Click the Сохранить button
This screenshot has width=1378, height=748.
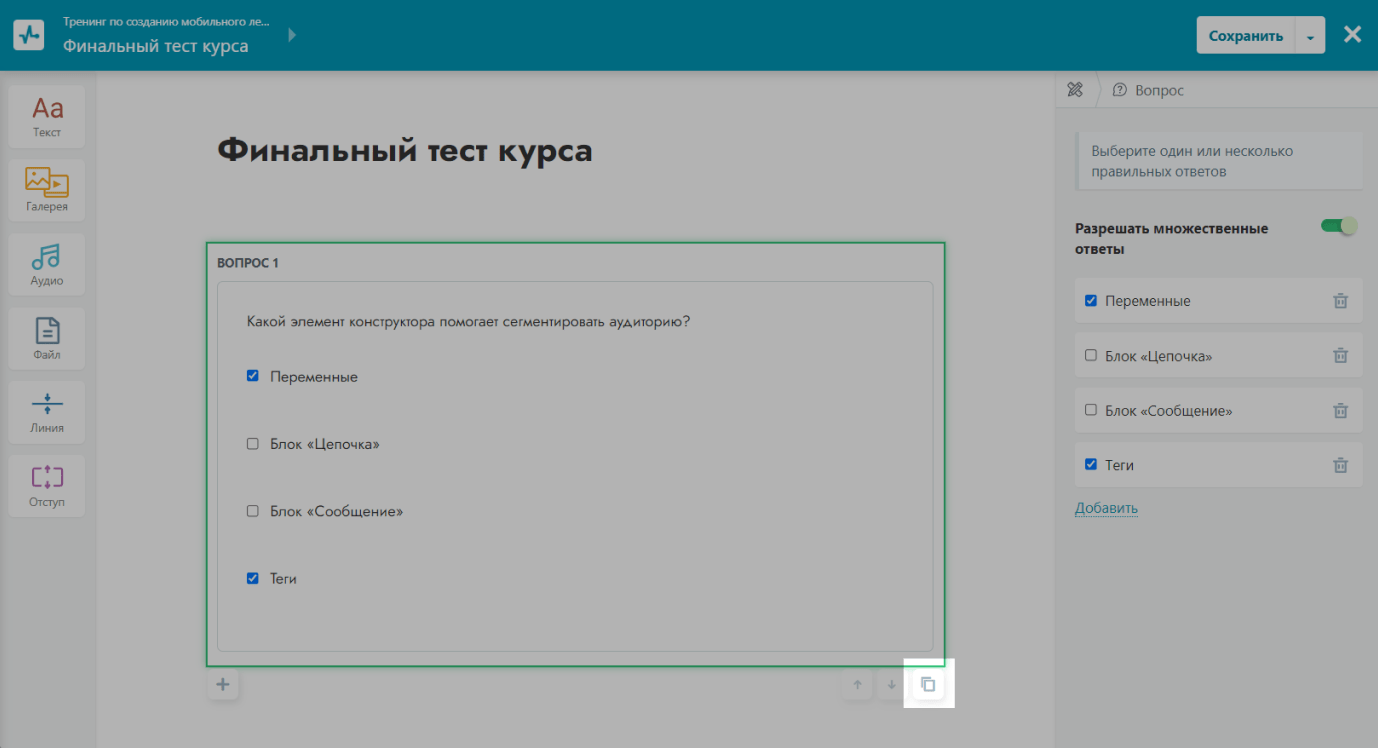click(1245, 36)
